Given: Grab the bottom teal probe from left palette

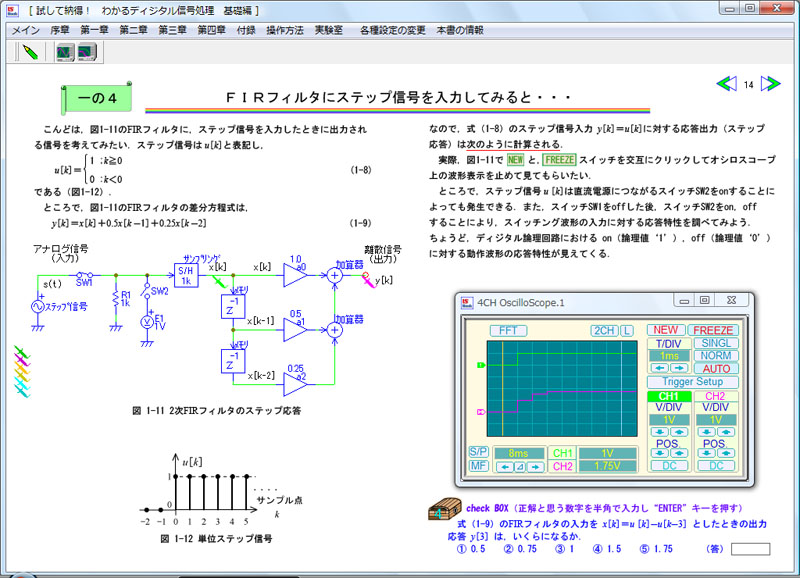Looking at the screenshot, I should [x=22, y=391].
